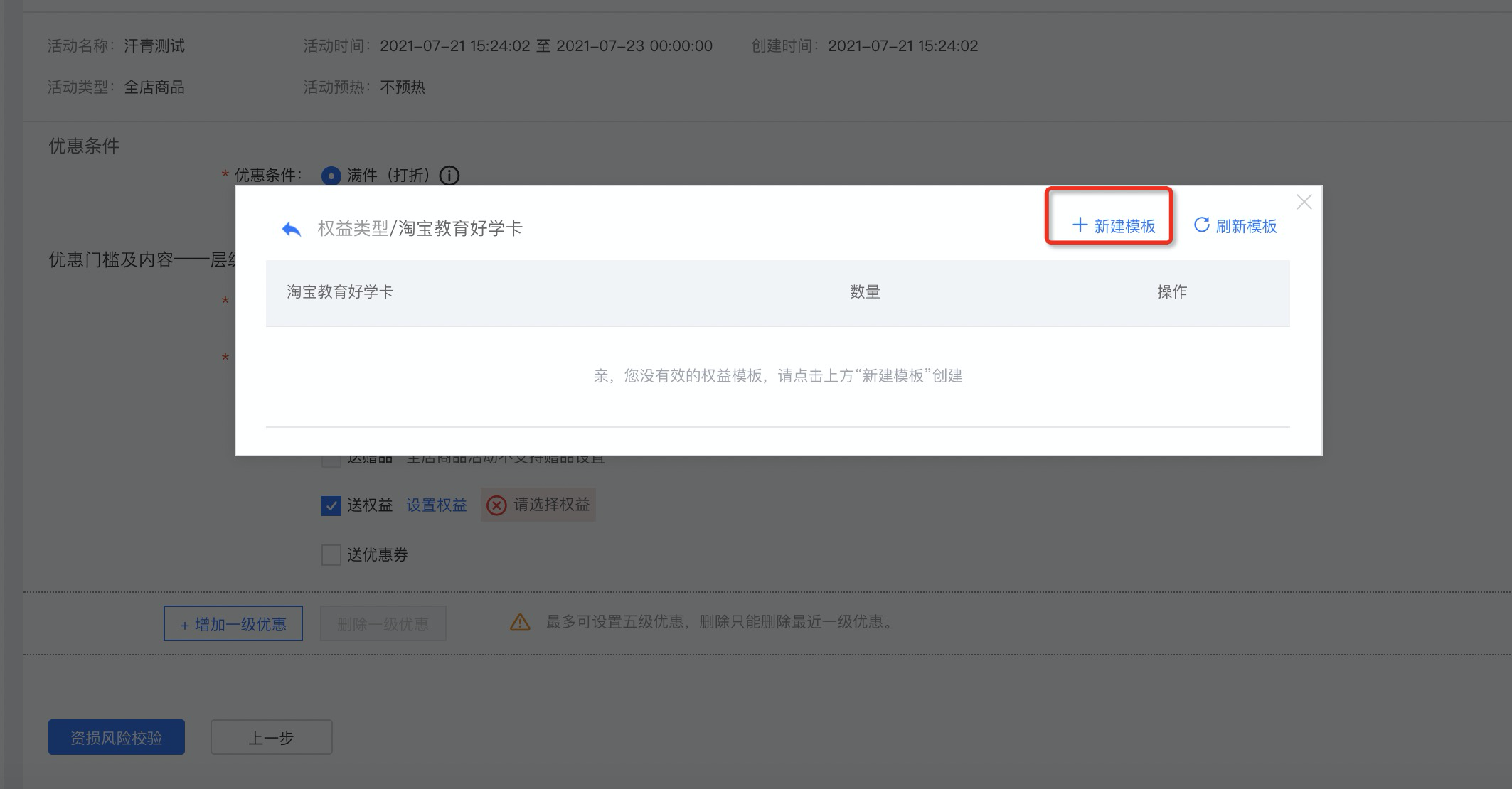Click the red error icon by 请选择权益
Viewport: 1512px width, 789px height.
point(496,505)
